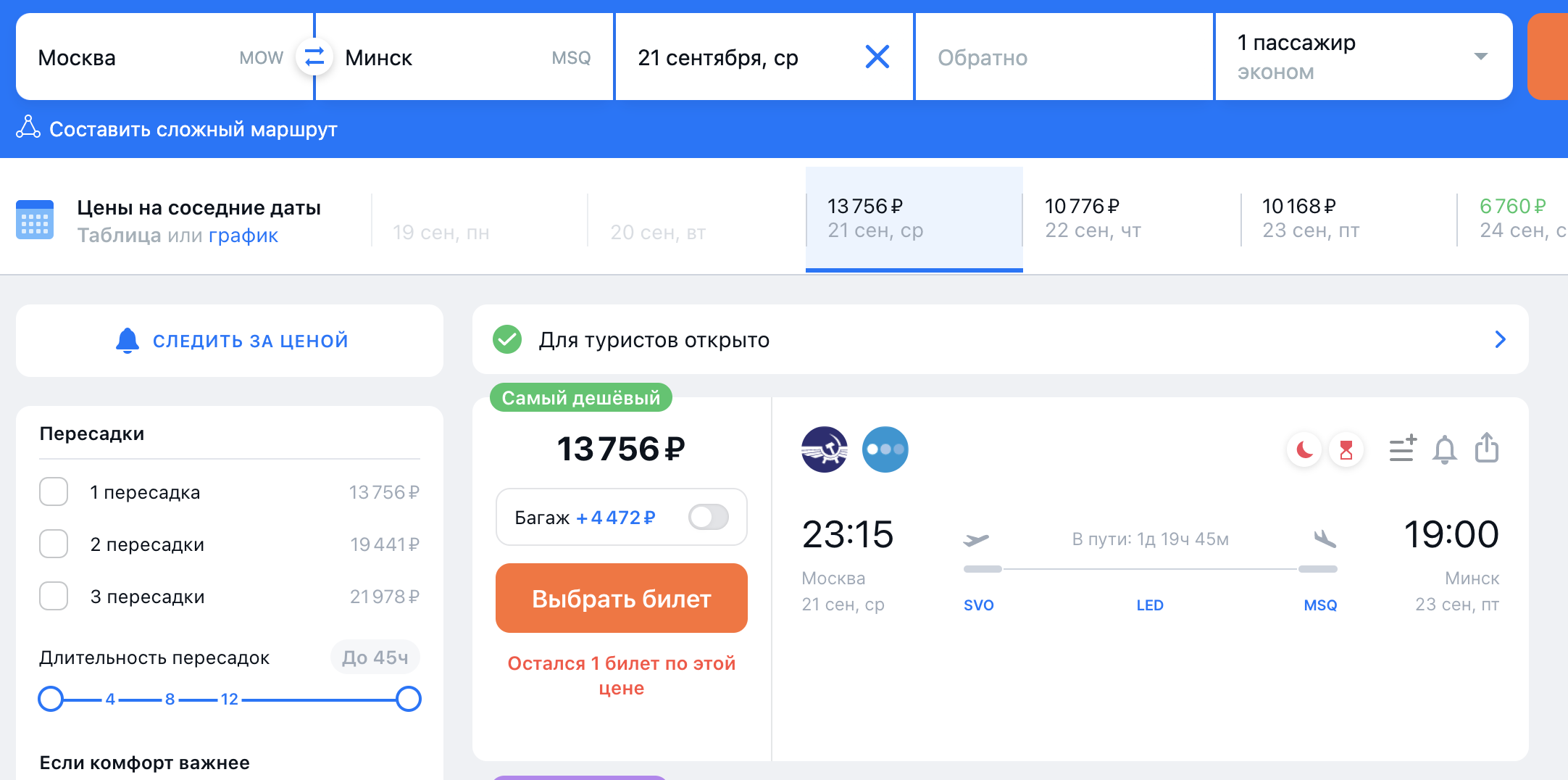Share this ticket via share icon
This screenshot has width=1568, height=780.
(x=1487, y=448)
